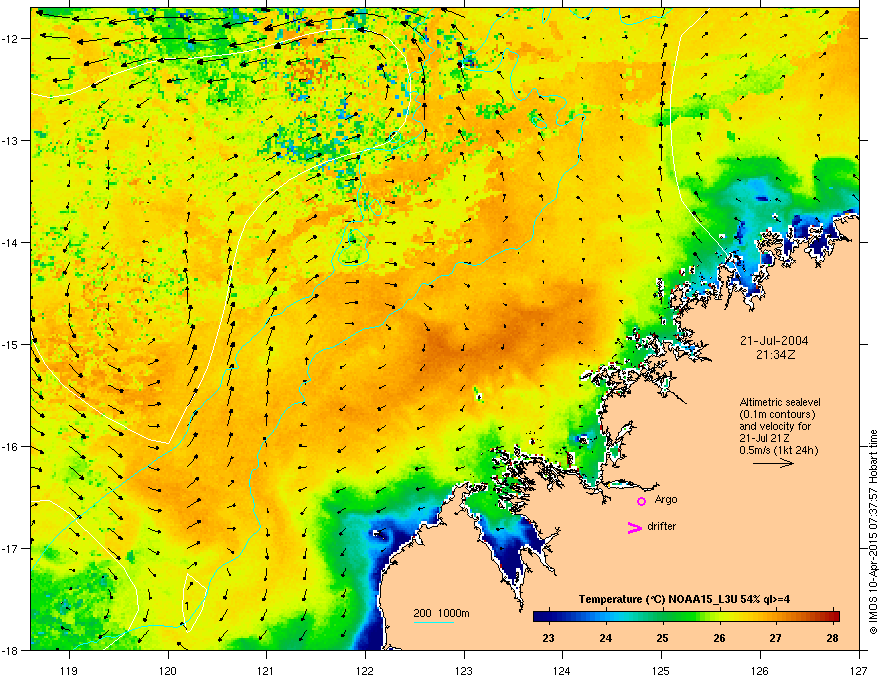Click latitude axis label -14
This screenshot has height=680, width=880.
point(9,243)
